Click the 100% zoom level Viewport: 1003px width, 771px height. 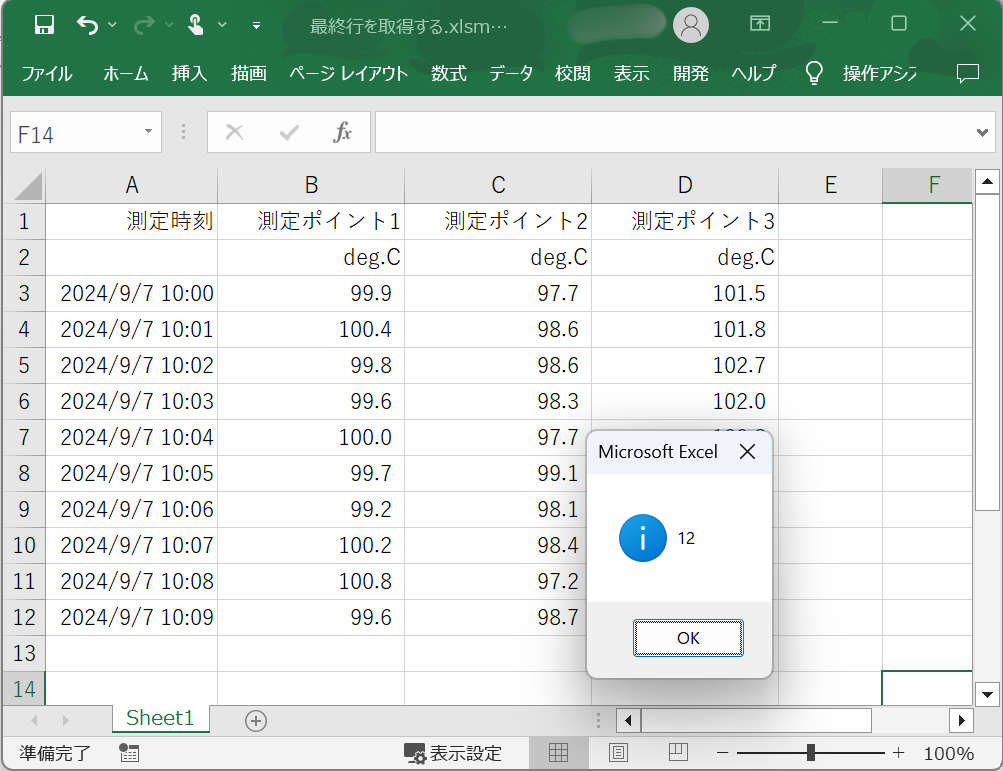pyautogui.click(x=949, y=753)
